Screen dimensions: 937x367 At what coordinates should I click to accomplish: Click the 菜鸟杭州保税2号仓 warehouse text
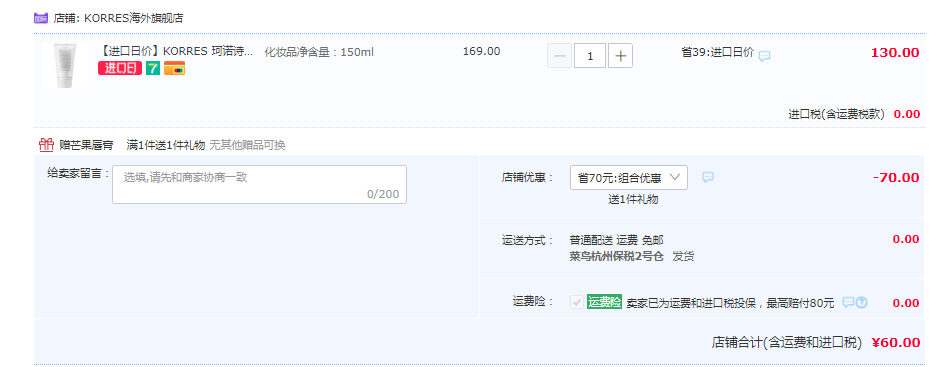[617, 256]
